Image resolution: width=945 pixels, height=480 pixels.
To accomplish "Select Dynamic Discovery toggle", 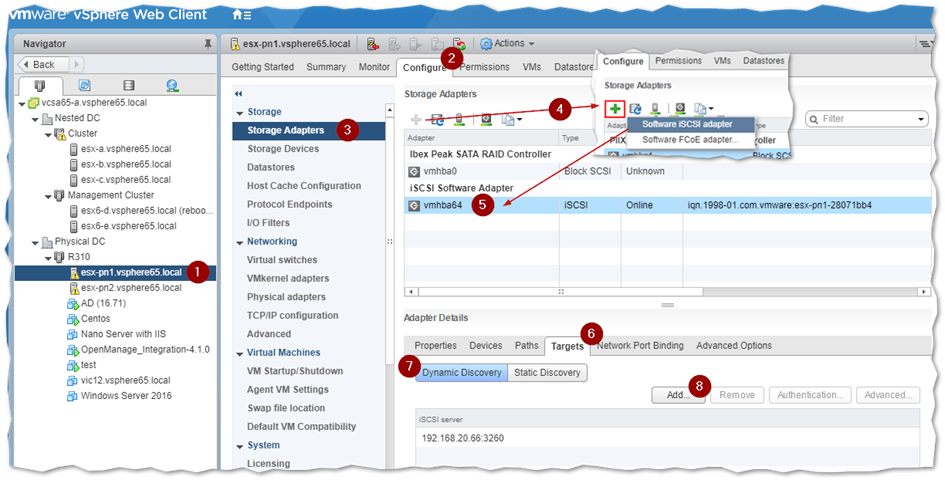I will (x=462, y=373).
